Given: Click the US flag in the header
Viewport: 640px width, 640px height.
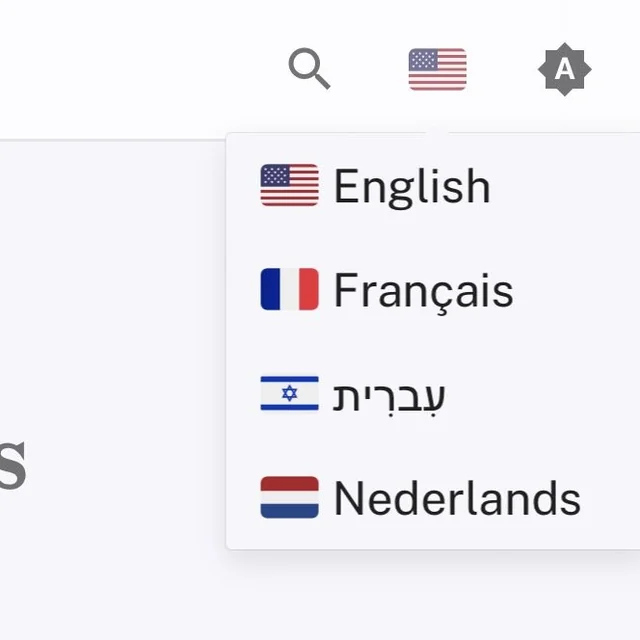Looking at the screenshot, I should 437,69.
